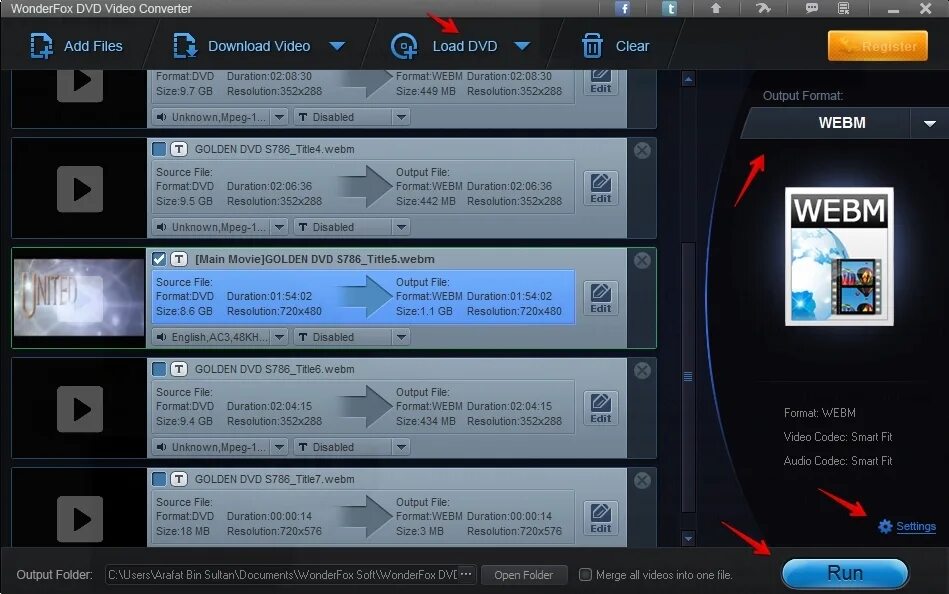Open the registration list icon in the title bar
The image size is (949, 594).
[x=844, y=8]
